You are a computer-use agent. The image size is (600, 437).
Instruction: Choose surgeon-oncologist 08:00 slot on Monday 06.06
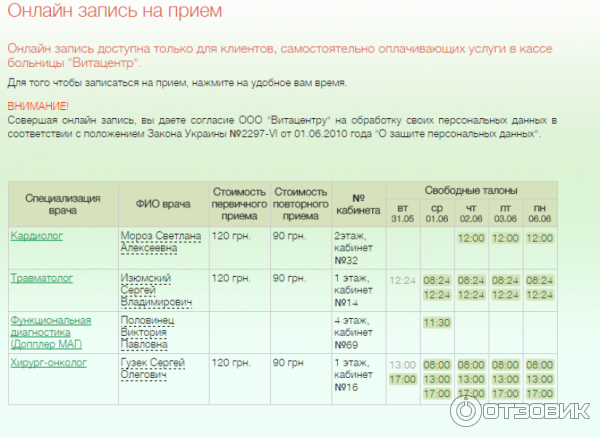(539, 365)
